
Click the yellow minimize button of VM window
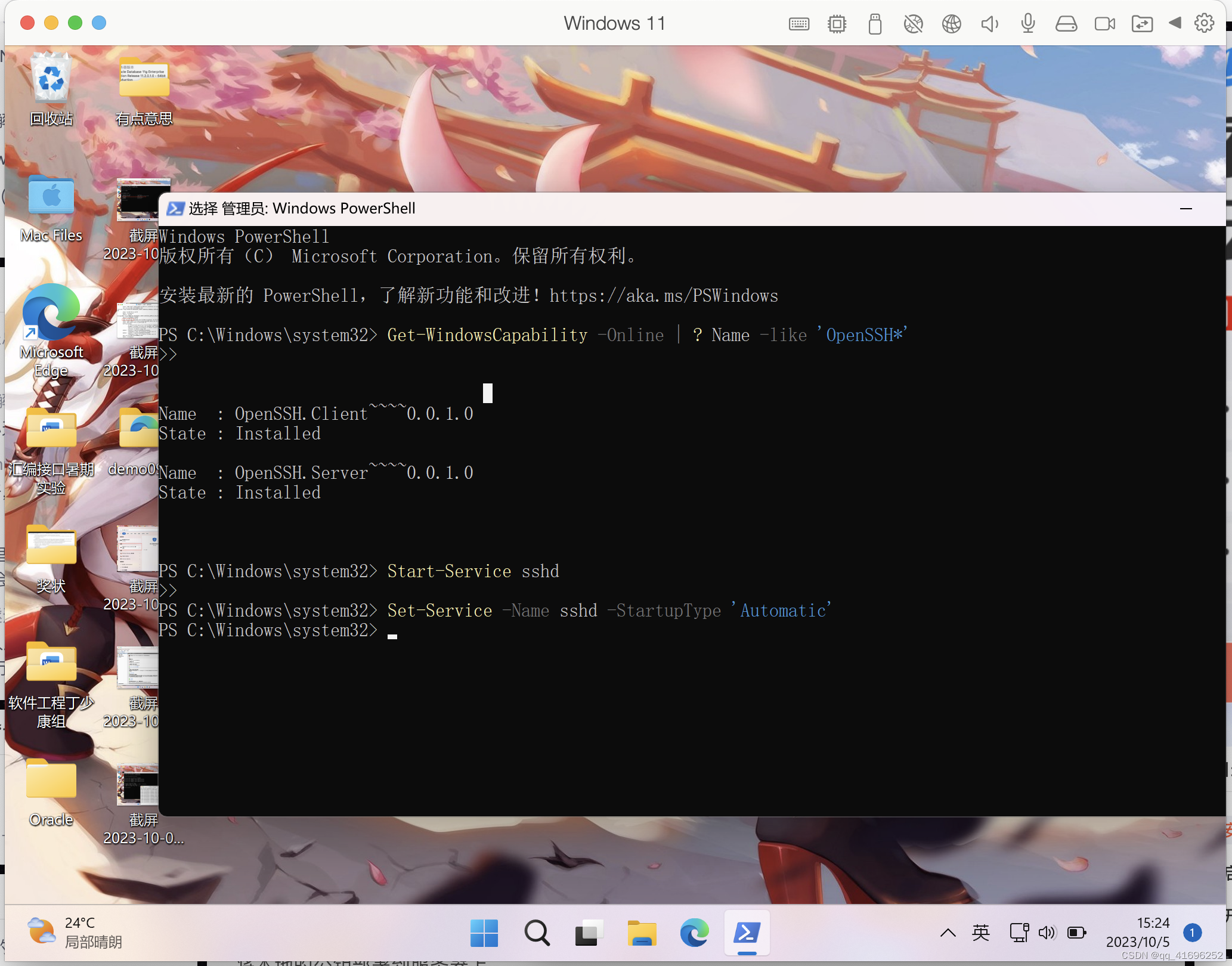[51, 23]
